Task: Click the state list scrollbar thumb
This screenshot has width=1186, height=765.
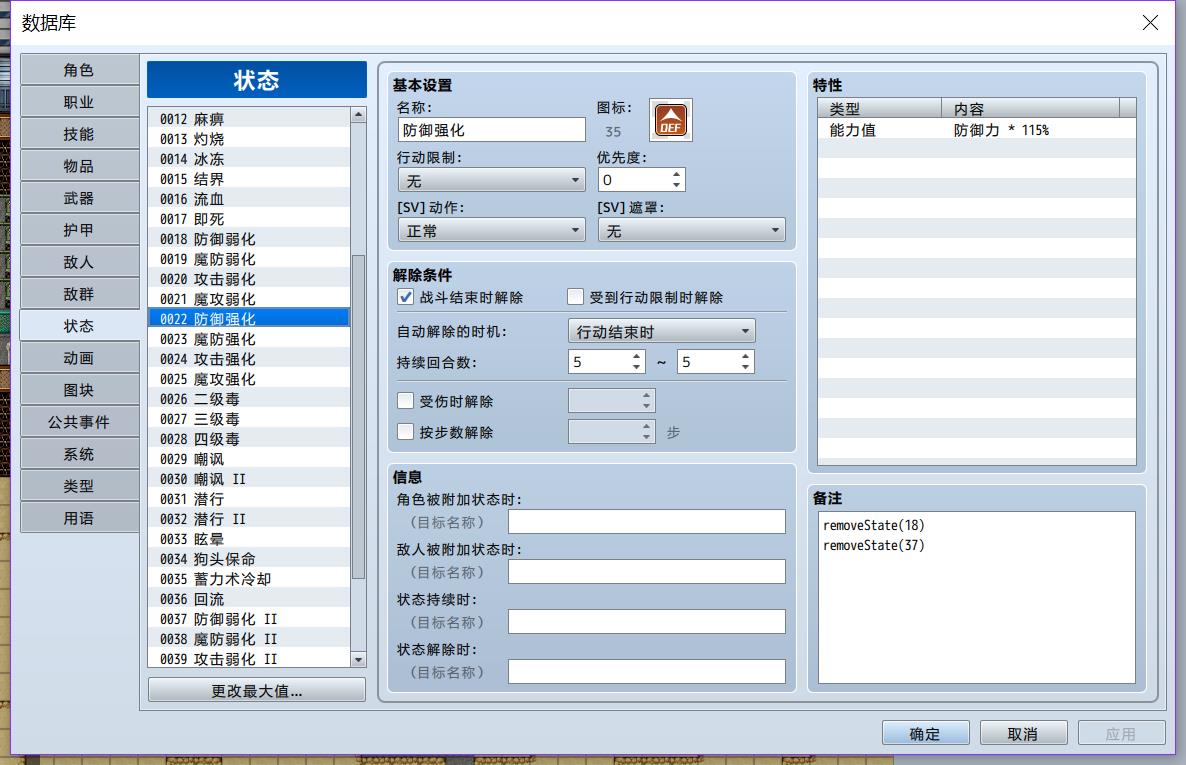Action: click(x=359, y=416)
